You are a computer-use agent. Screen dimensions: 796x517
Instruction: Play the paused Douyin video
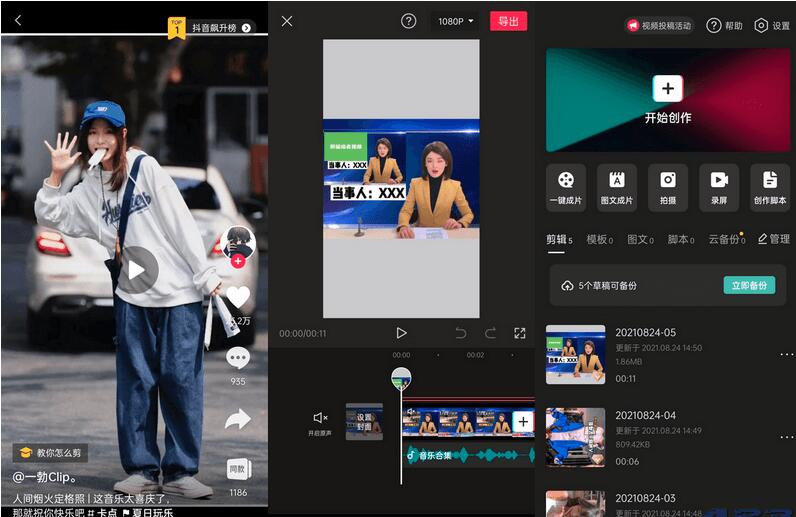pyautogui.click(x=136, y=270)
